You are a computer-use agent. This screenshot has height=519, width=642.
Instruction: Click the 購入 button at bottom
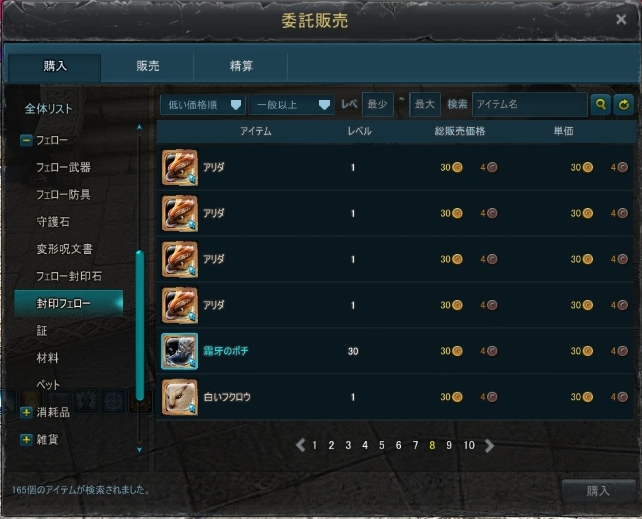[598, 490]
